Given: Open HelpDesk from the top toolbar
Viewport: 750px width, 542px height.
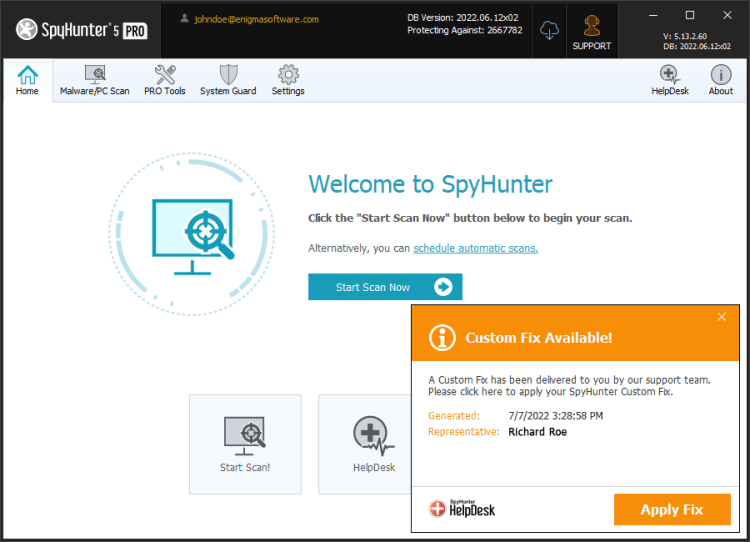Looking at the screenshot, I should tap(670, 80).
